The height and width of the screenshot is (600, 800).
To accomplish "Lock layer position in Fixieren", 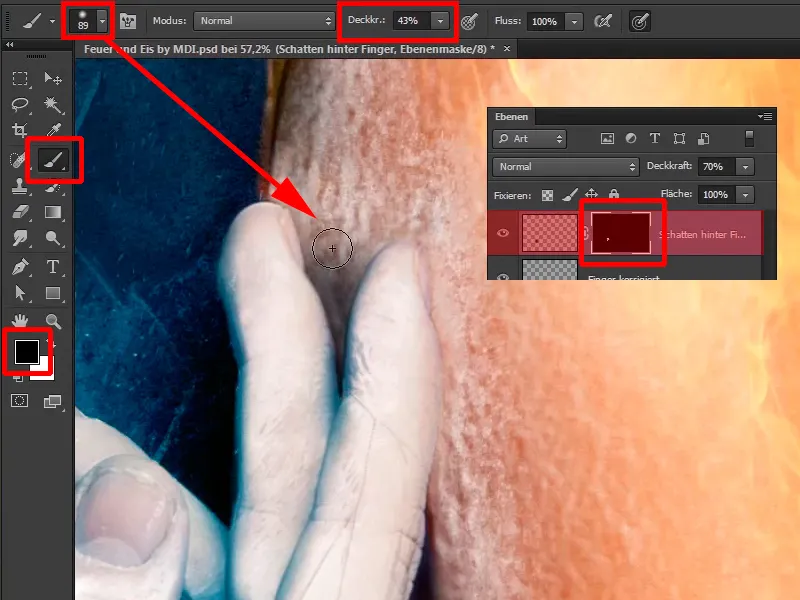I will click(x=591, y=194).
